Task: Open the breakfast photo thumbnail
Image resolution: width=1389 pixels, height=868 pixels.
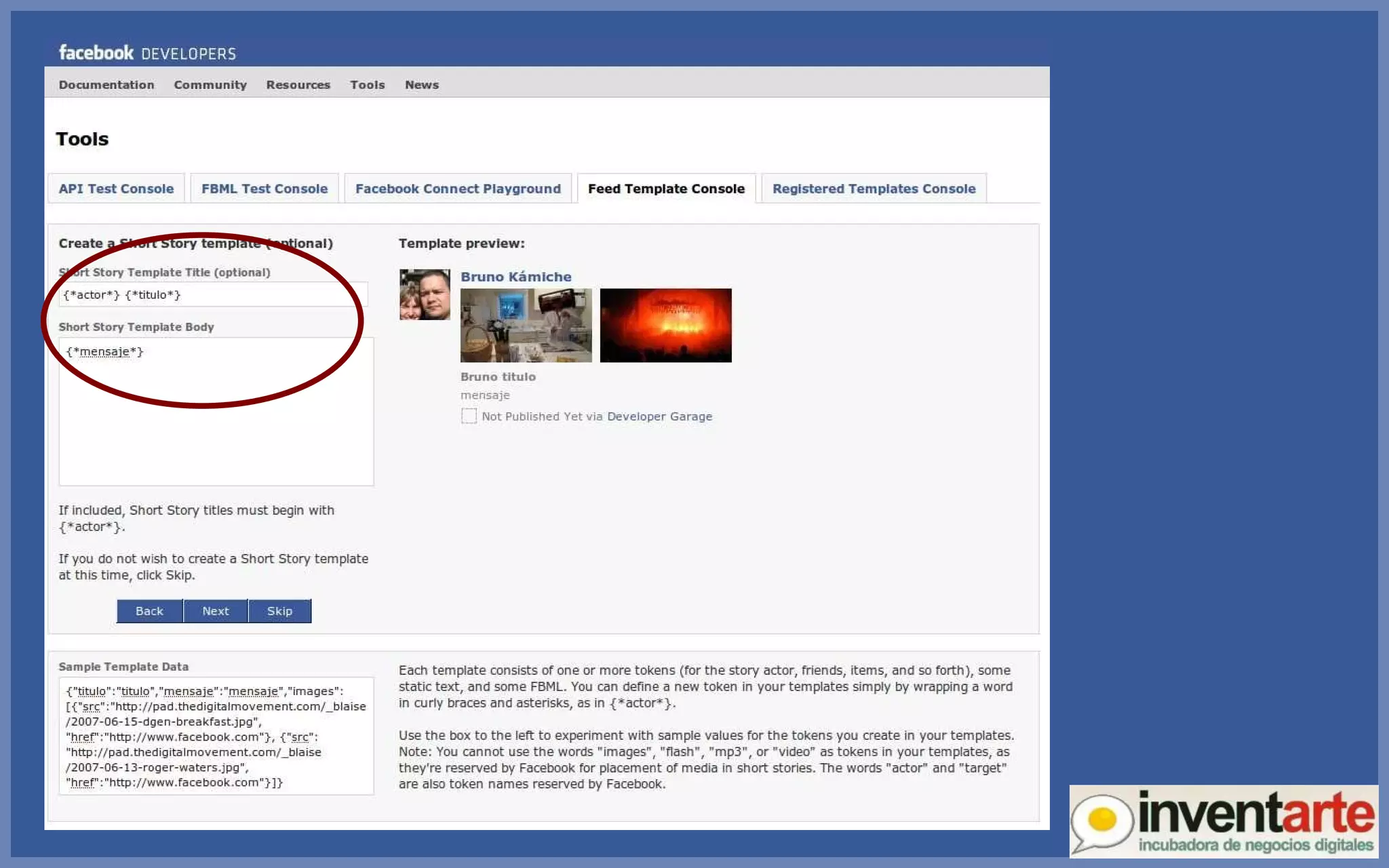Action: pos(526,325)
